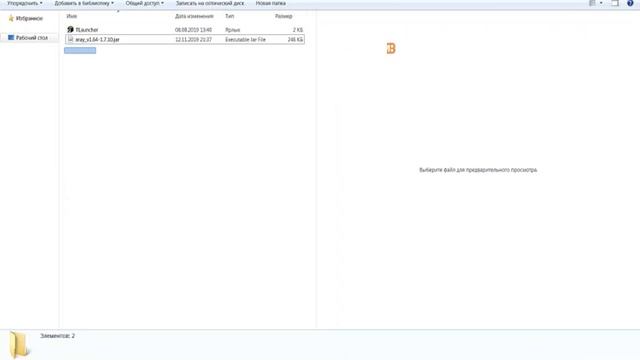The image size is (640, 360).
Task: Open the Добавить в библиотеку dropdown
Action: 84,3
